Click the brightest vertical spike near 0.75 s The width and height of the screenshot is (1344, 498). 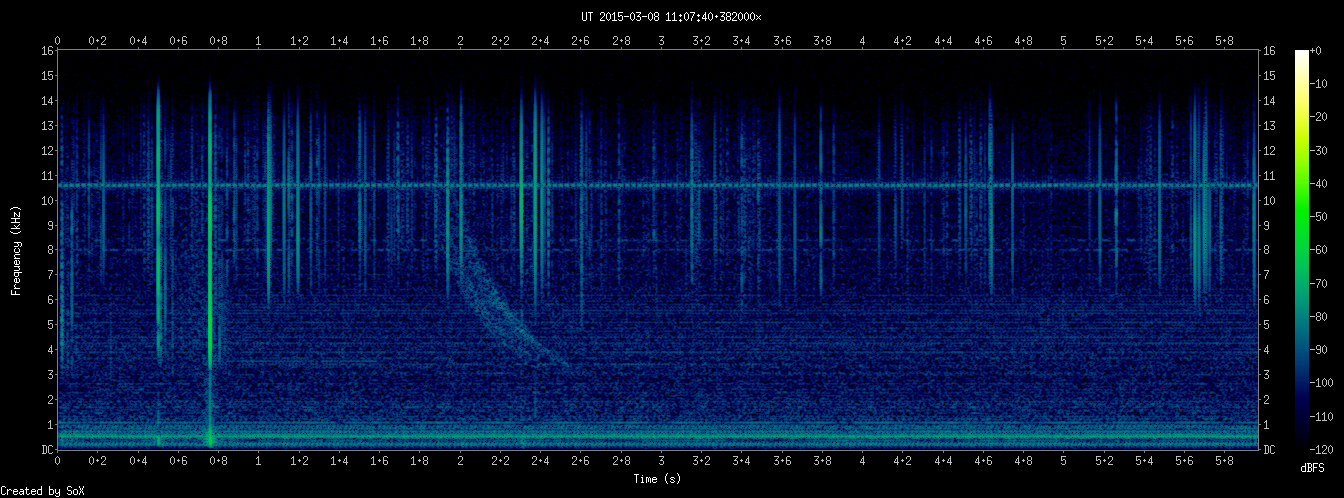[210, 265]
